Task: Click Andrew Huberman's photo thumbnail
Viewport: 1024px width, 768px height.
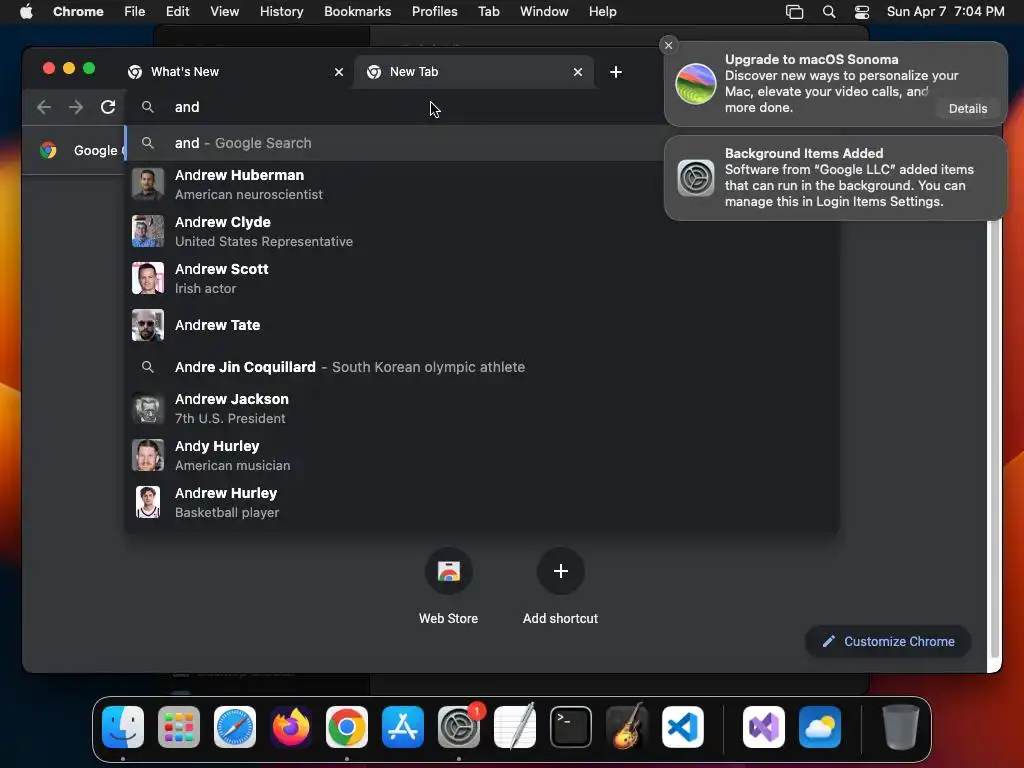Action: [x=148, y=184]
